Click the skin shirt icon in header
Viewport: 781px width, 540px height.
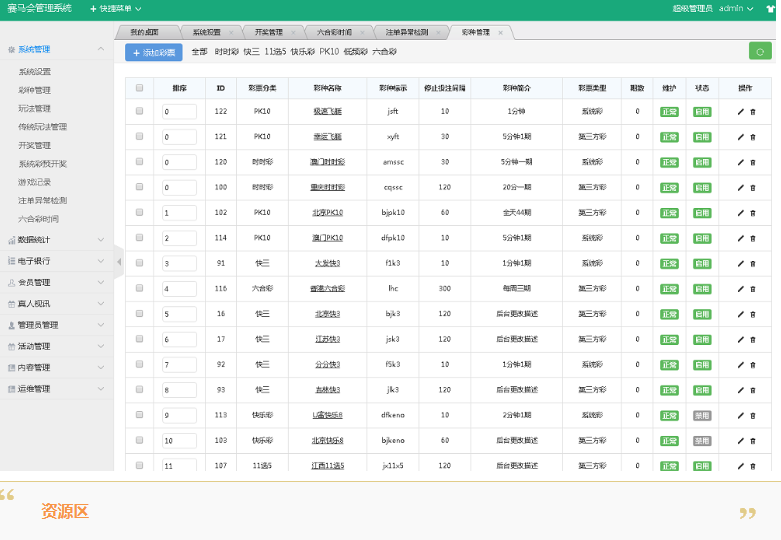(771, 9)
